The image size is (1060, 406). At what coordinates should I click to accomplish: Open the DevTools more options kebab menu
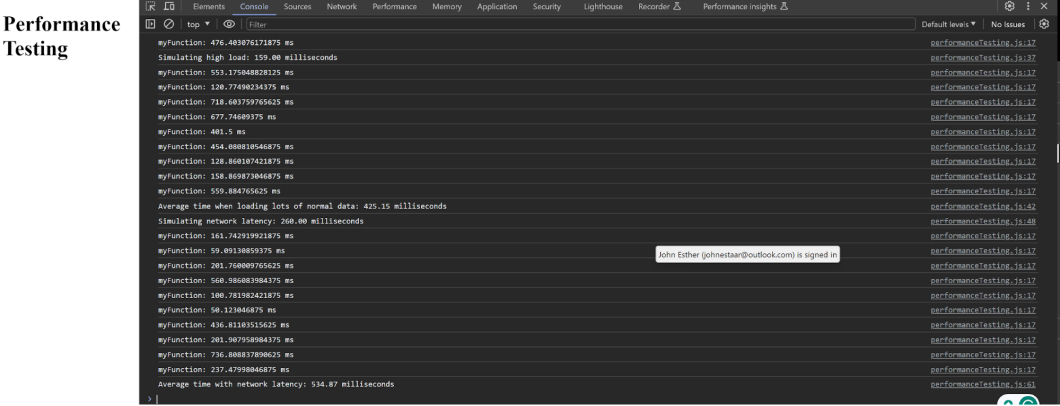point(1028,6)
